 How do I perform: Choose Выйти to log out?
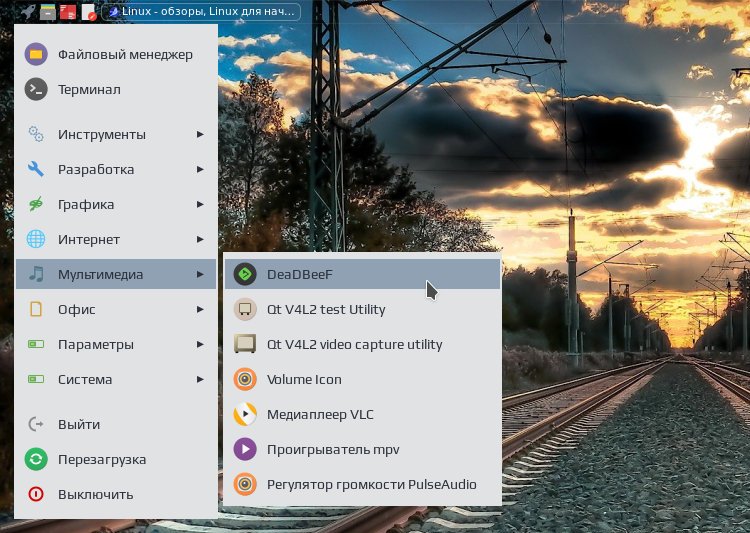click(x=116, y=424)
